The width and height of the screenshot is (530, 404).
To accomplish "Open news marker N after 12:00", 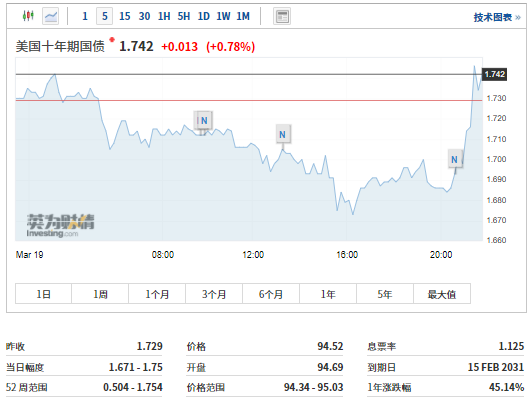I will (x=283, y=135).
